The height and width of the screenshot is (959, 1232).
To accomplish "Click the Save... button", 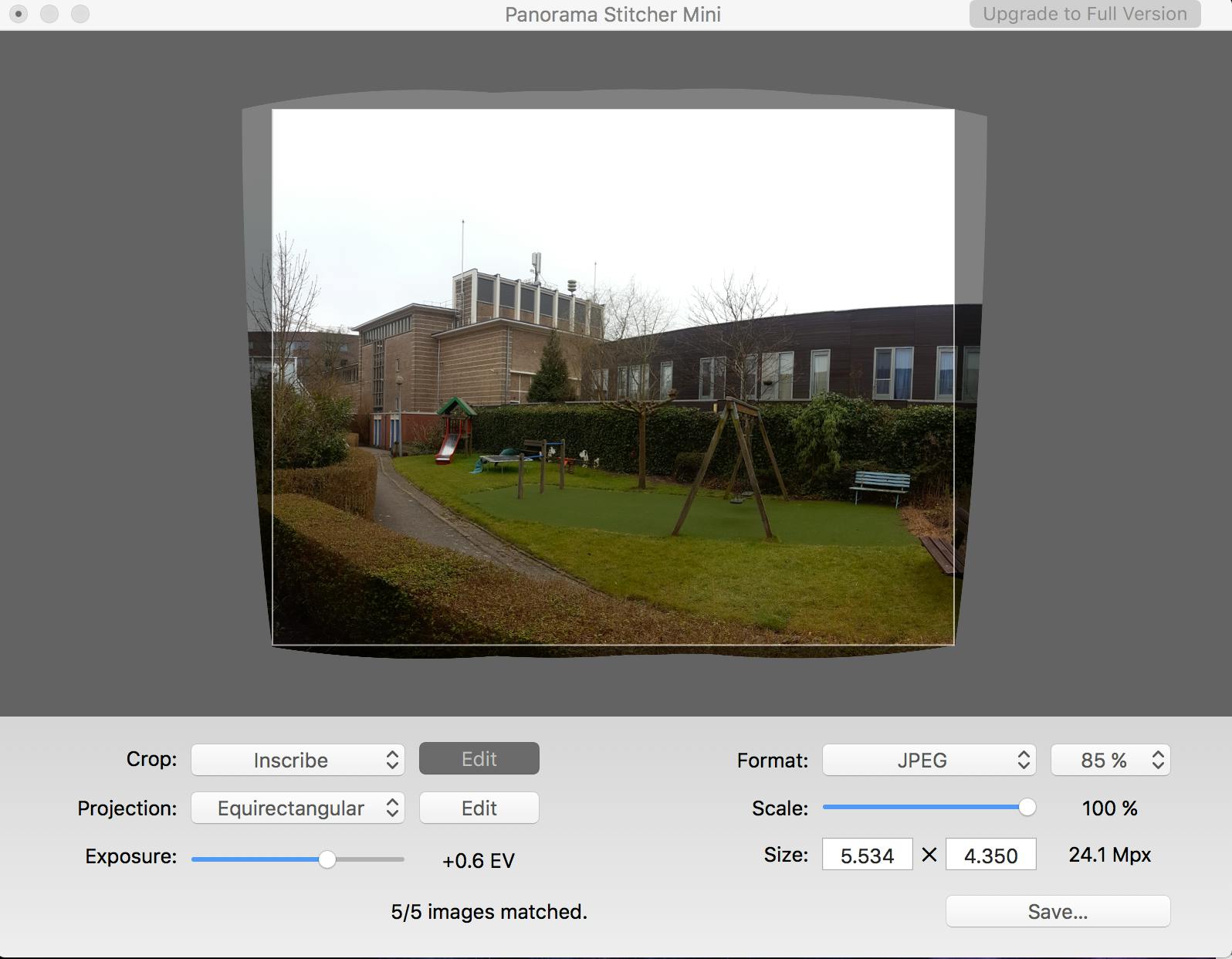I will 1058,911.
